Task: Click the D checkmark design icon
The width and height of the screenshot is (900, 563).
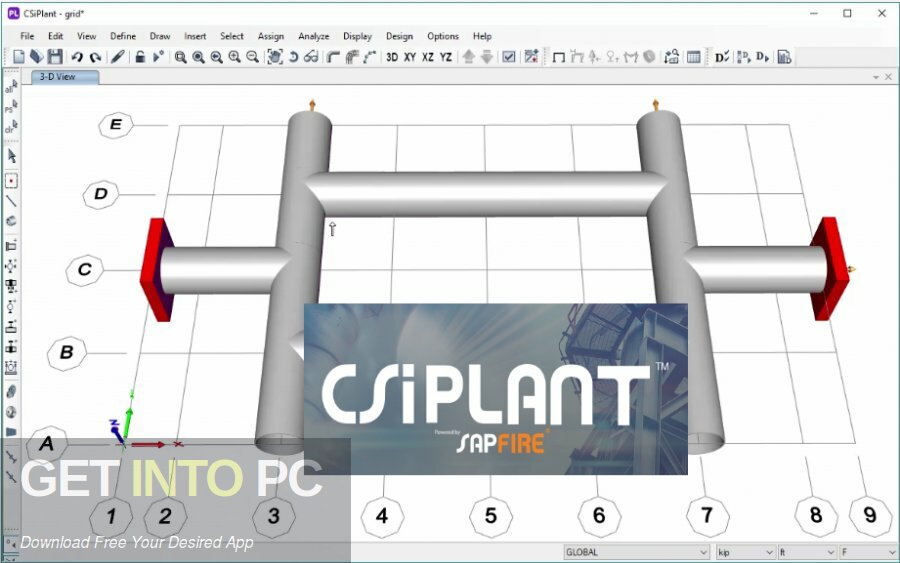Action: pos(721,57)
